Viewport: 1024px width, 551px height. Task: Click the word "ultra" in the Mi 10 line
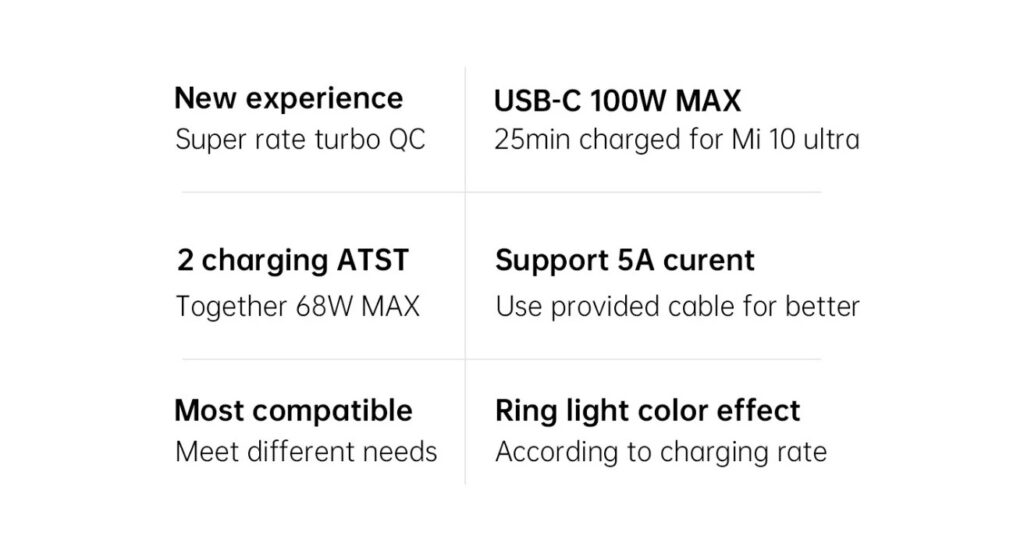(831, 139)
